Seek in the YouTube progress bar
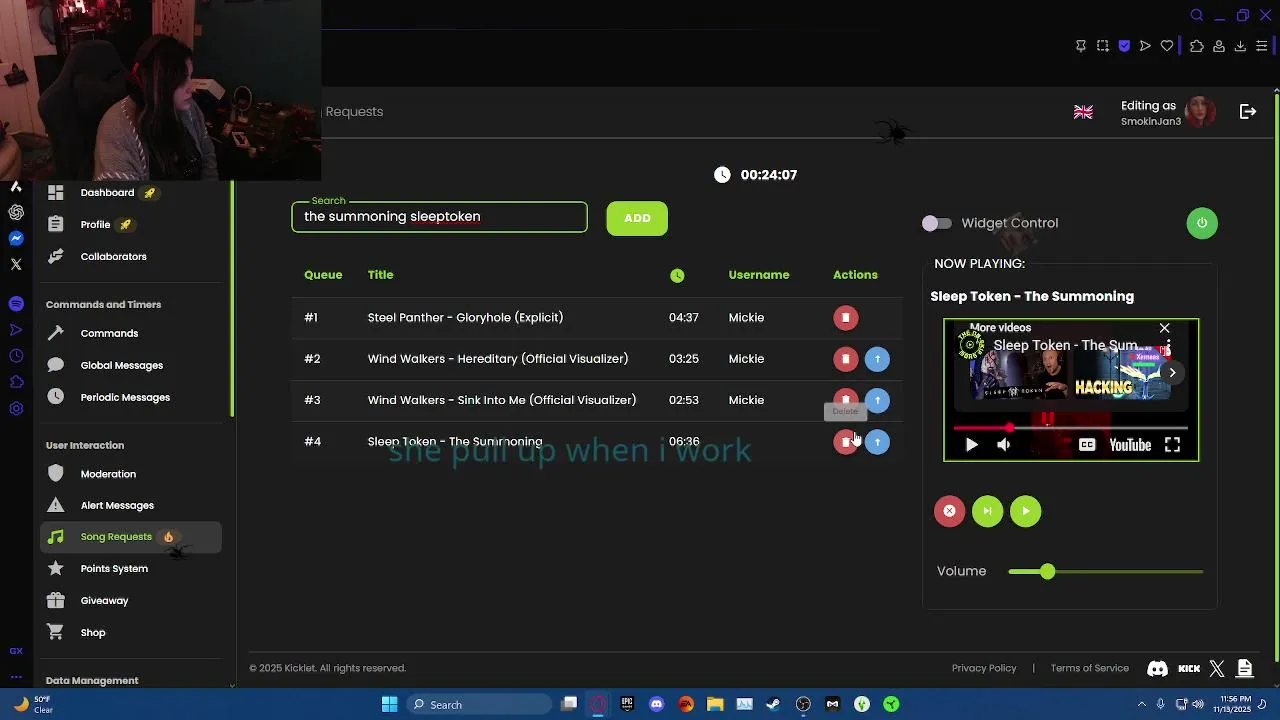Screen dimensions: 1280x720 pyautogui.click(x=1070, y=428)
